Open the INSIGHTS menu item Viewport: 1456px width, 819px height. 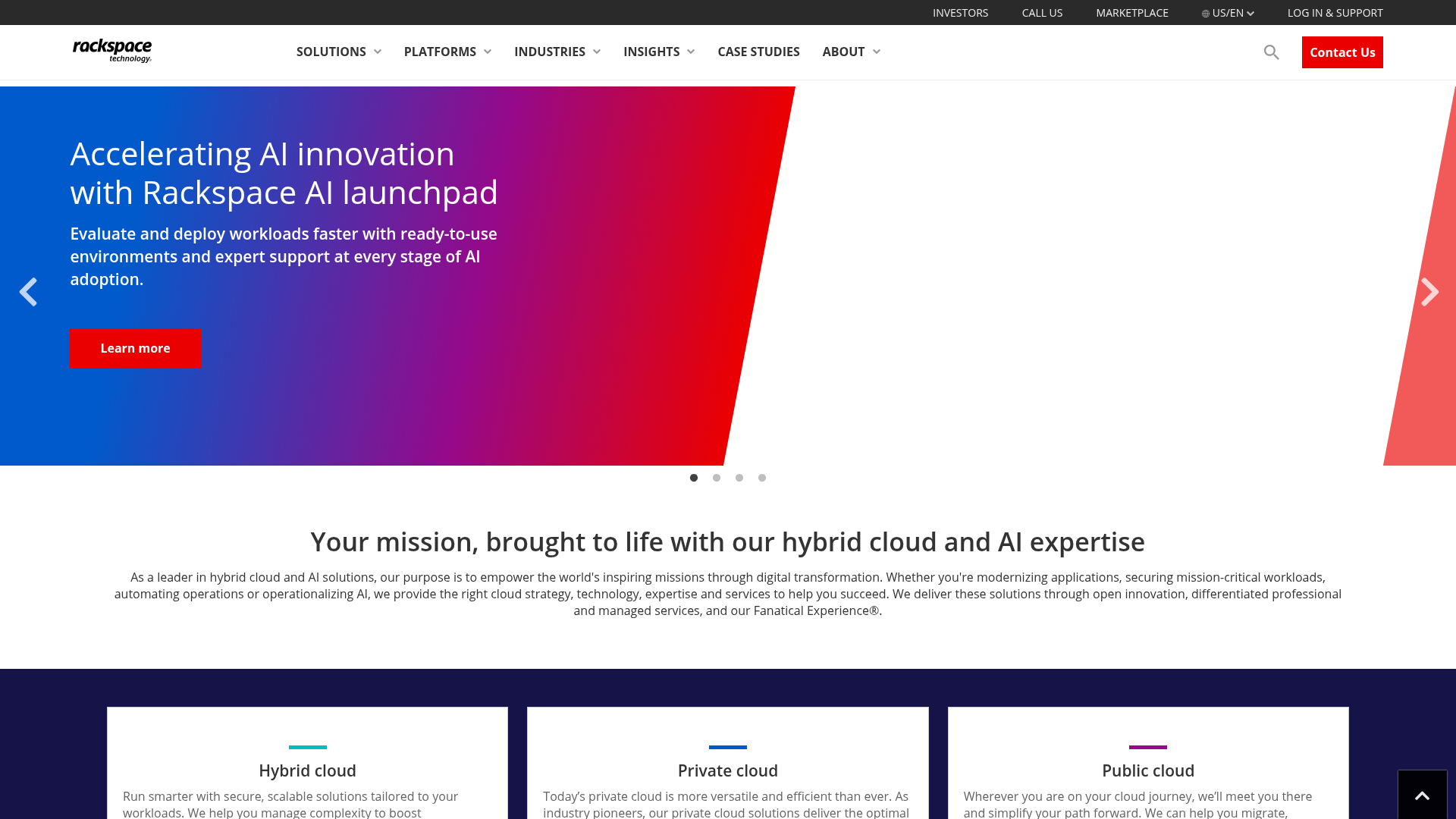point(658,52)
